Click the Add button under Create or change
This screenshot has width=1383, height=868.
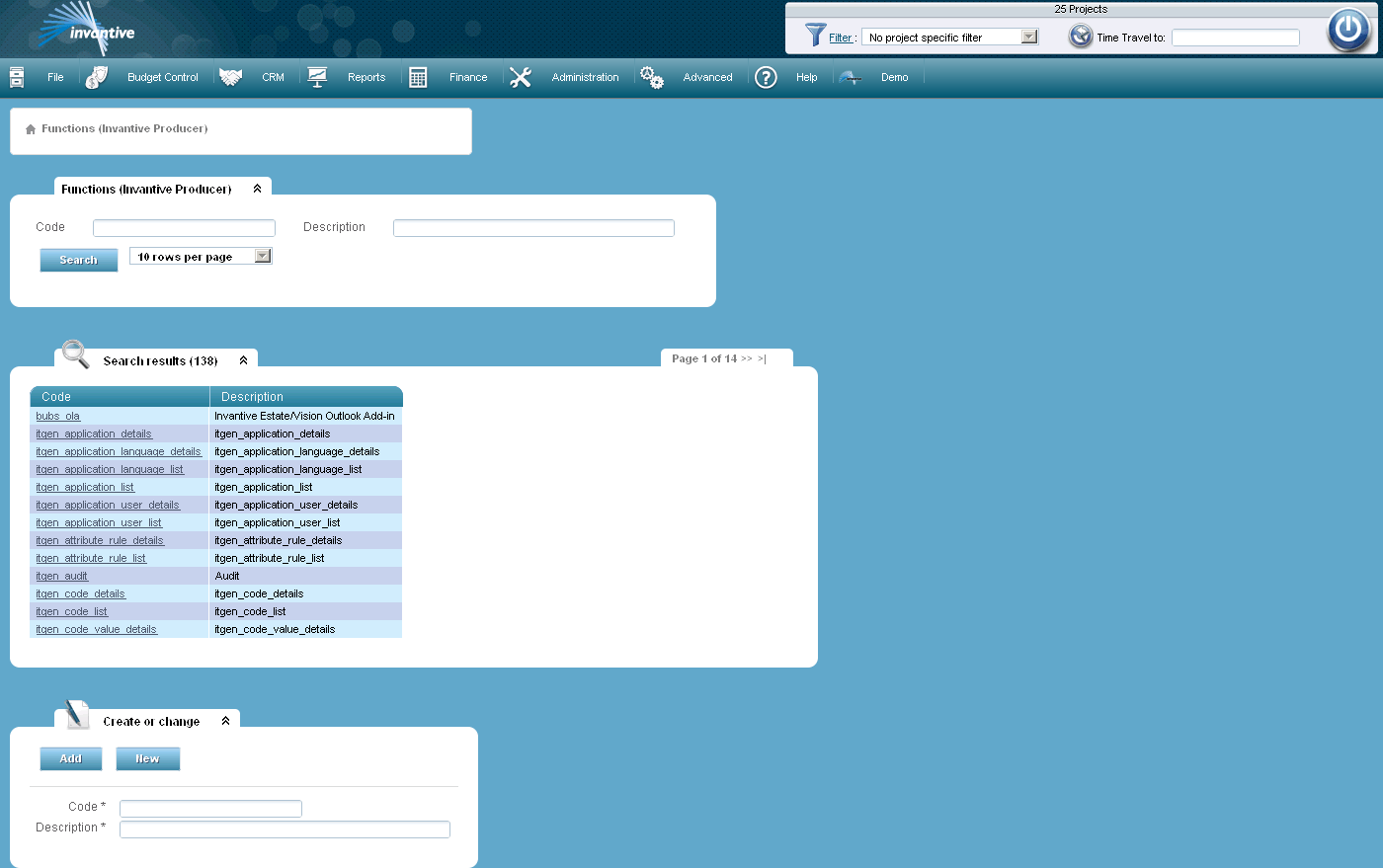[70, 758]
